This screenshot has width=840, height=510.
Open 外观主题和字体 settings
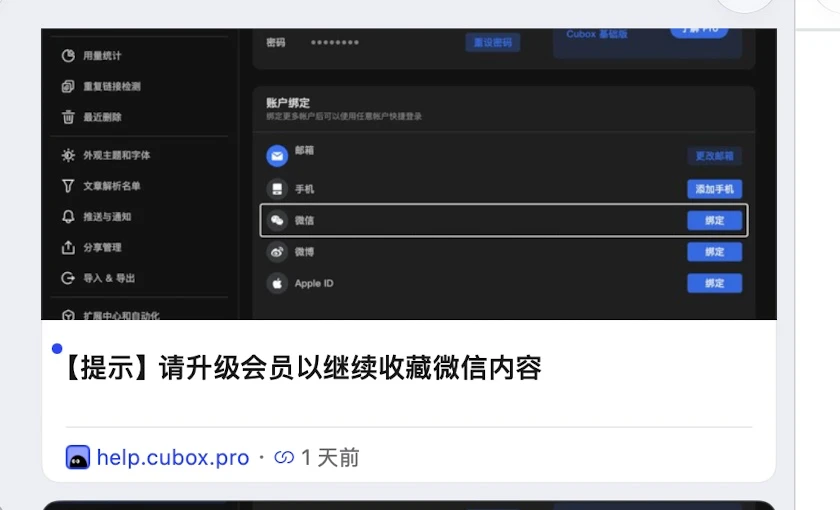pos(116,155)
